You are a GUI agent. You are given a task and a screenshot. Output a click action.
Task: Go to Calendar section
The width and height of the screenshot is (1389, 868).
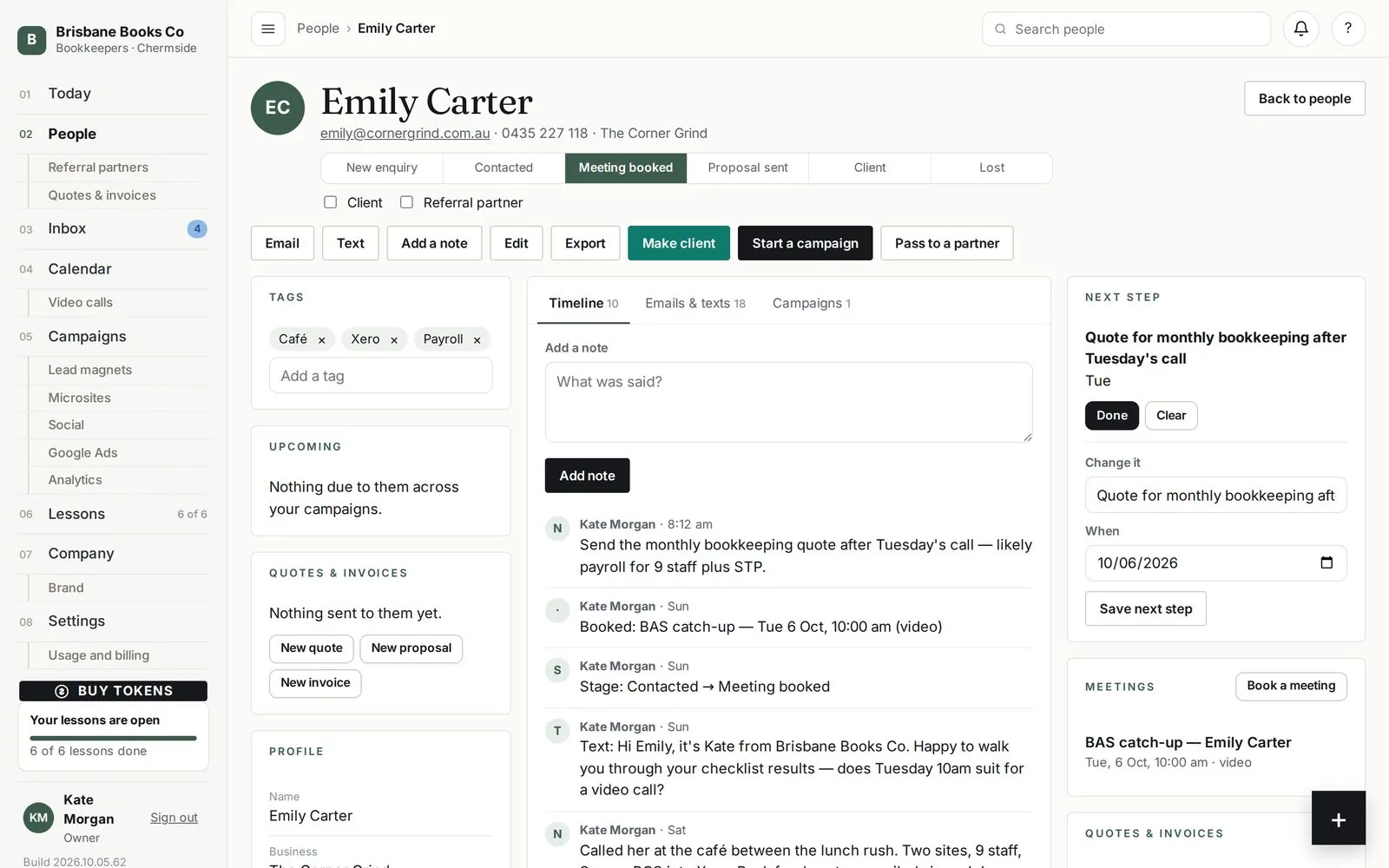point(113,269)
